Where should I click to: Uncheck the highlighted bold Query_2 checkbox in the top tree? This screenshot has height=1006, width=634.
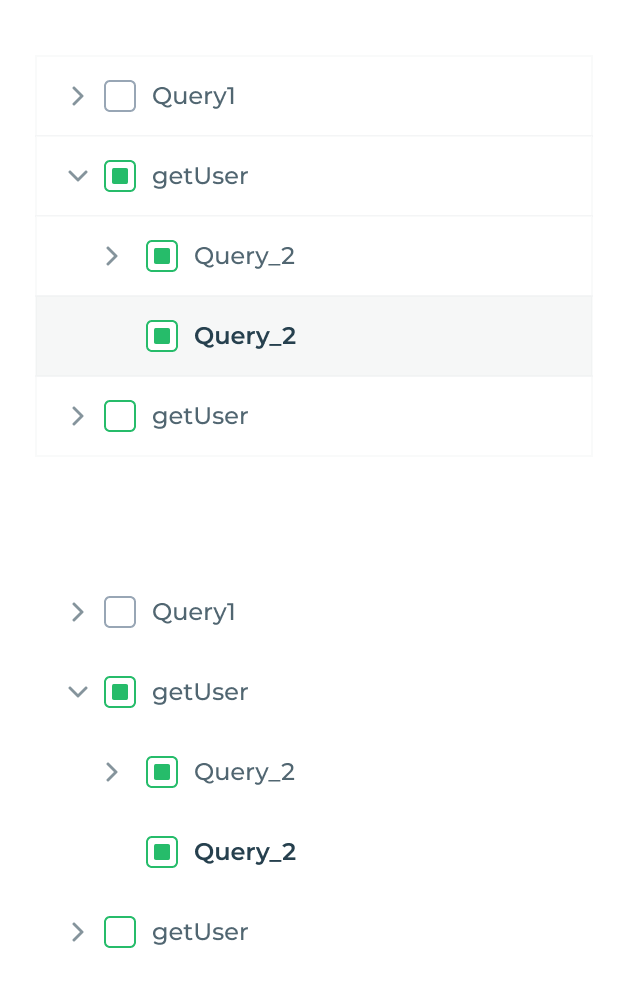pos(162,336)
